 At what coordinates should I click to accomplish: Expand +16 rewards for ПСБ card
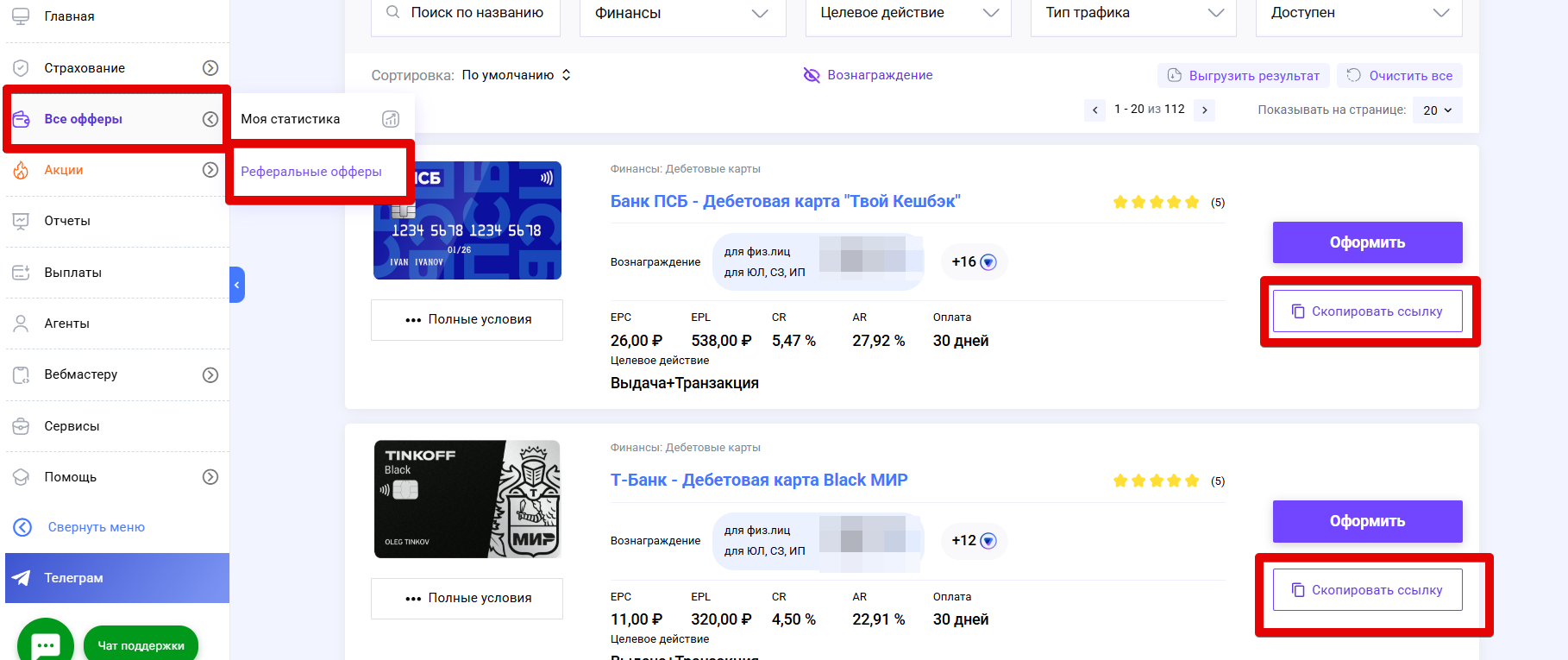pos(975,261)
